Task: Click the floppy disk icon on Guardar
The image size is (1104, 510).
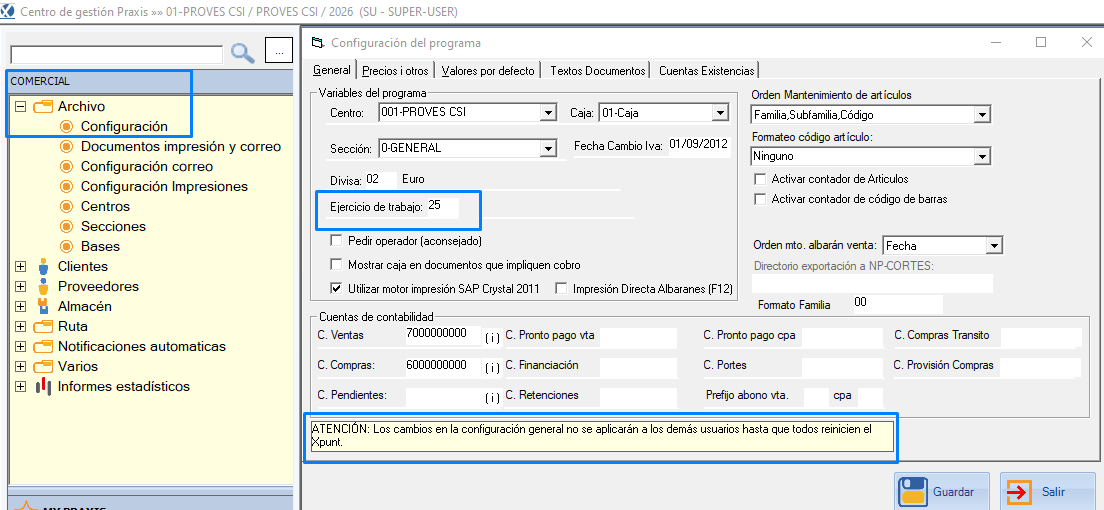Action: (x=913, y=492)
